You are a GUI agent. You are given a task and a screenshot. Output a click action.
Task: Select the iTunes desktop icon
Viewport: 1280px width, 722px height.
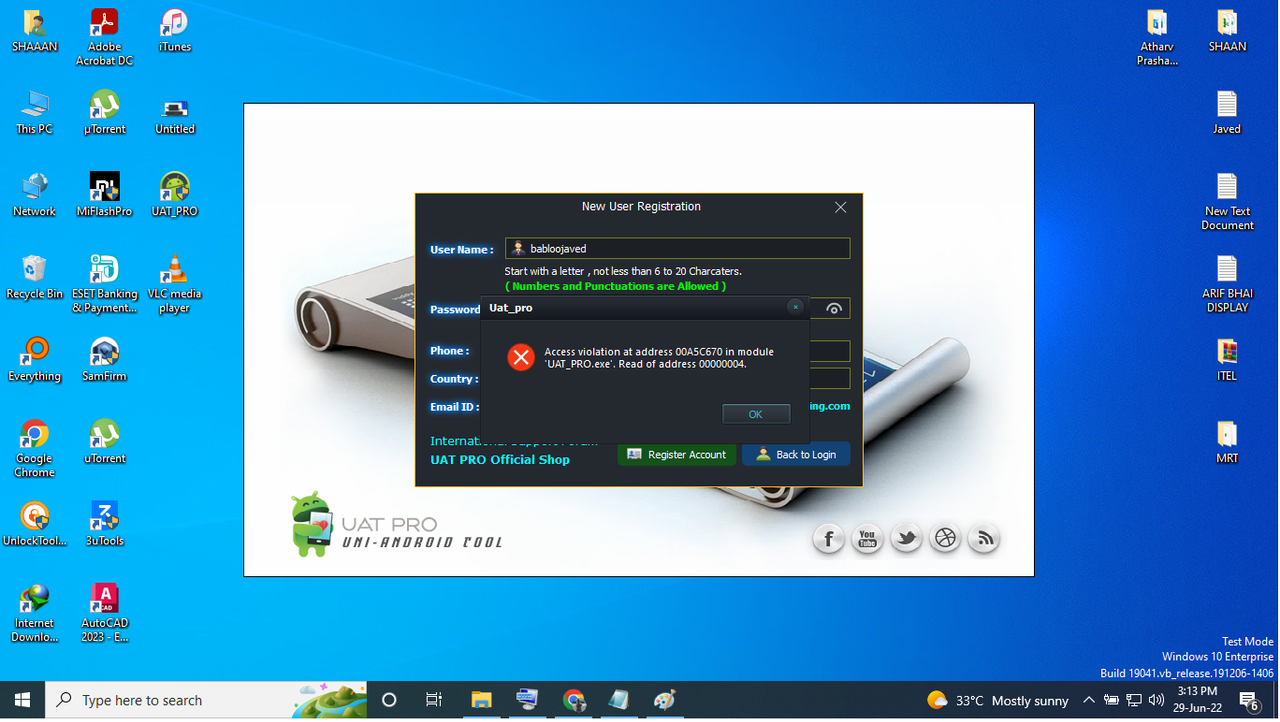(x=174, y=30)
